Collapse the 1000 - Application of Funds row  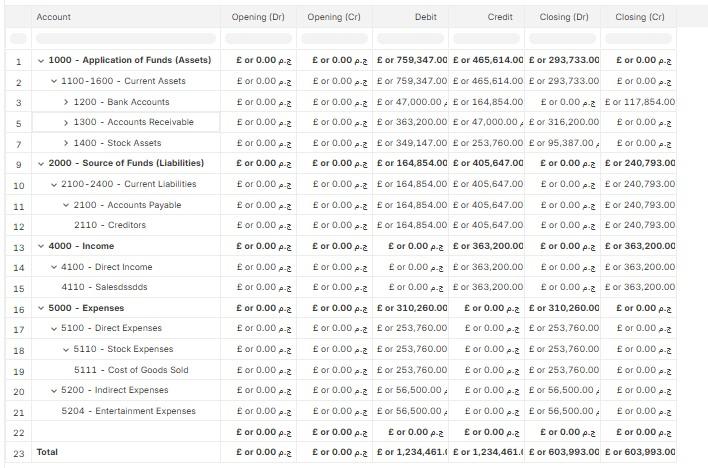click(41, 60)
